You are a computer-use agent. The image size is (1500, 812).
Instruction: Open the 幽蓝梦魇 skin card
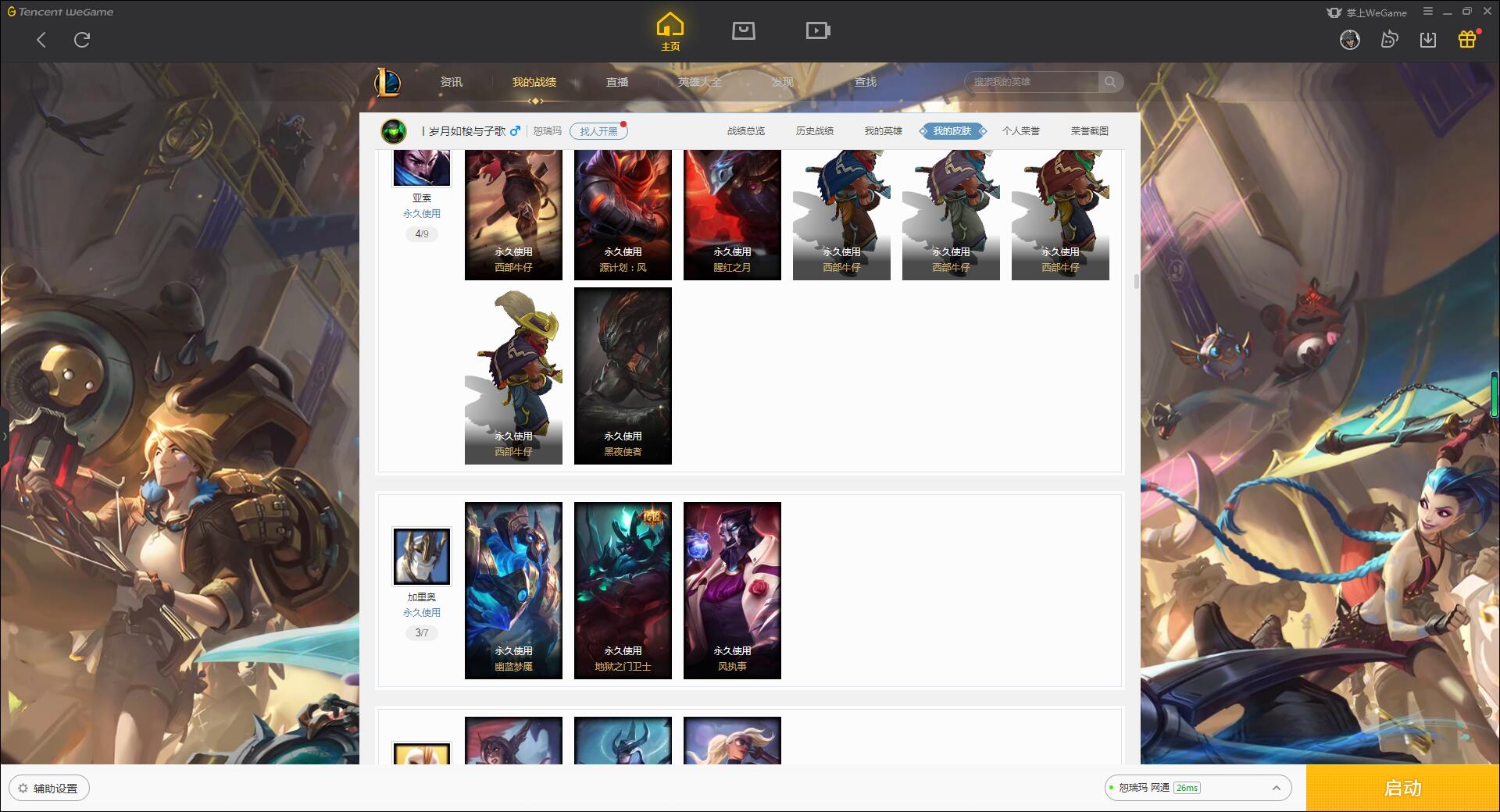click(513, 590)
